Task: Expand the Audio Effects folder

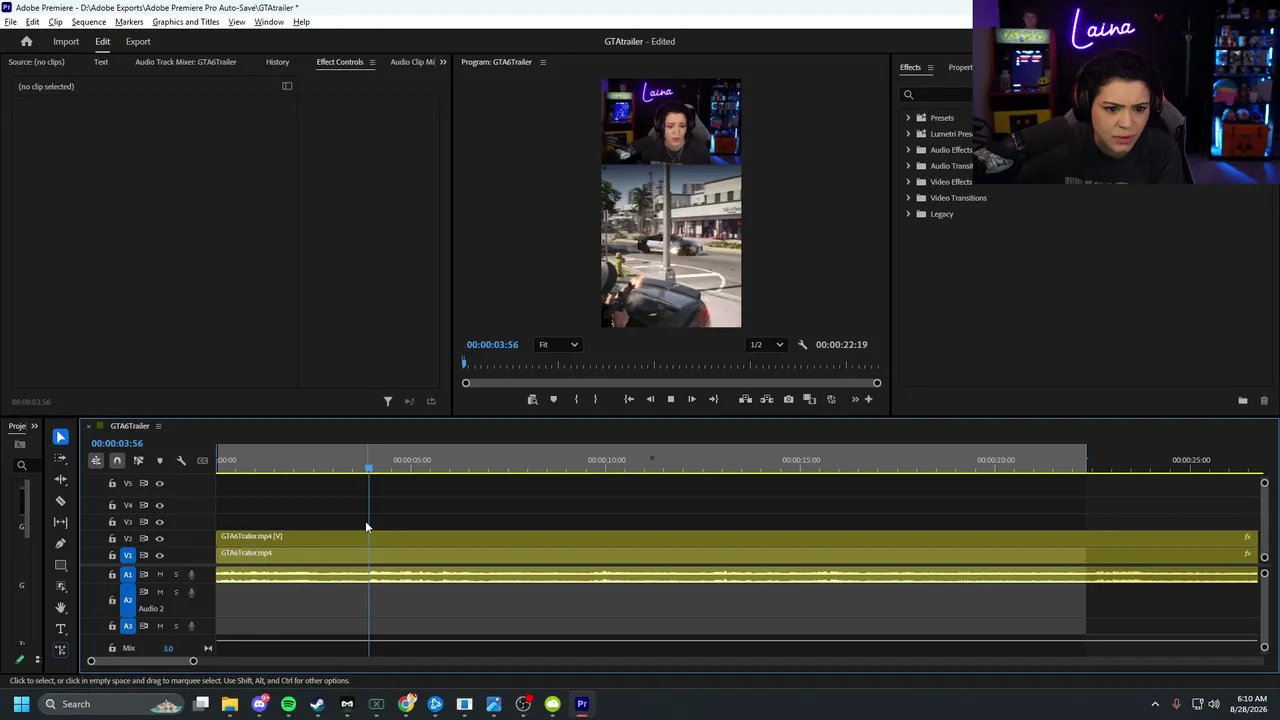Action: tap(908, 150)
